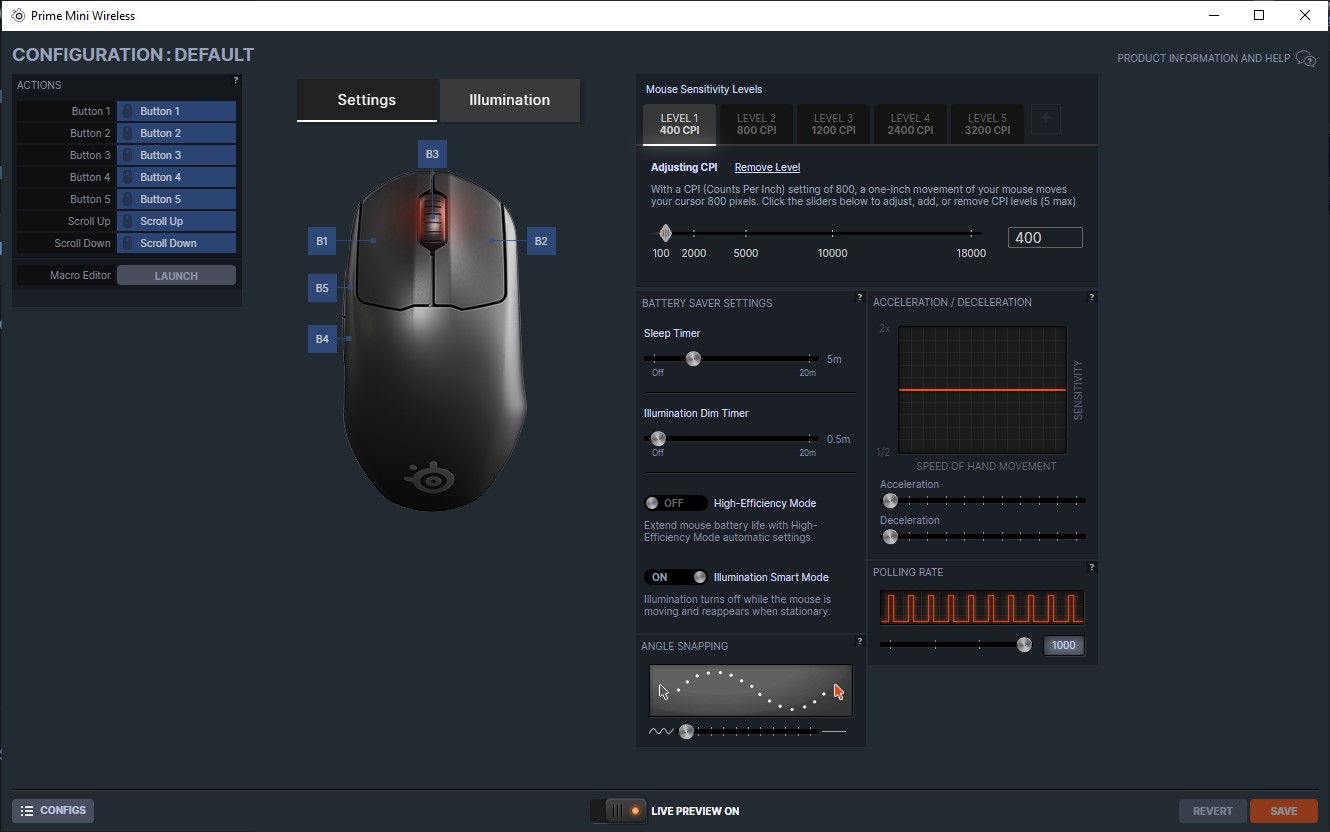The width and height of the screenshot is (1330, 832).
Task: Launch the Macro Editor
Action: click(176, 276)
